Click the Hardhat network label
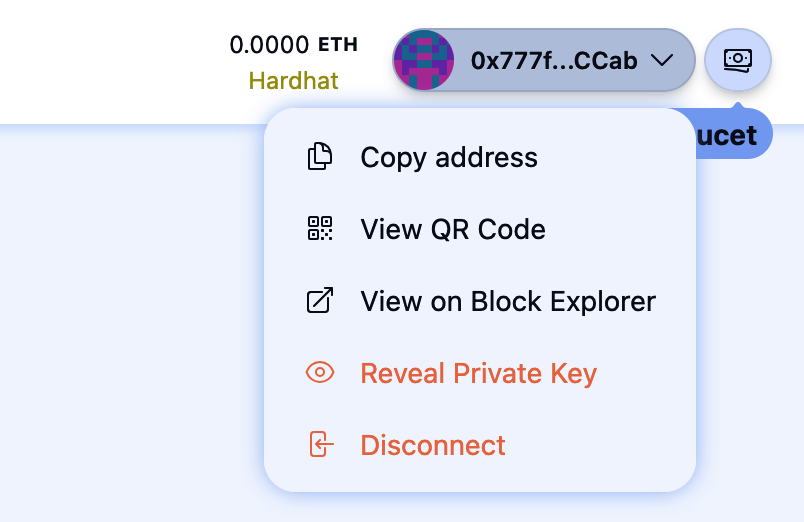This screenshot has width=804, height=522. [x=293, y=81]
